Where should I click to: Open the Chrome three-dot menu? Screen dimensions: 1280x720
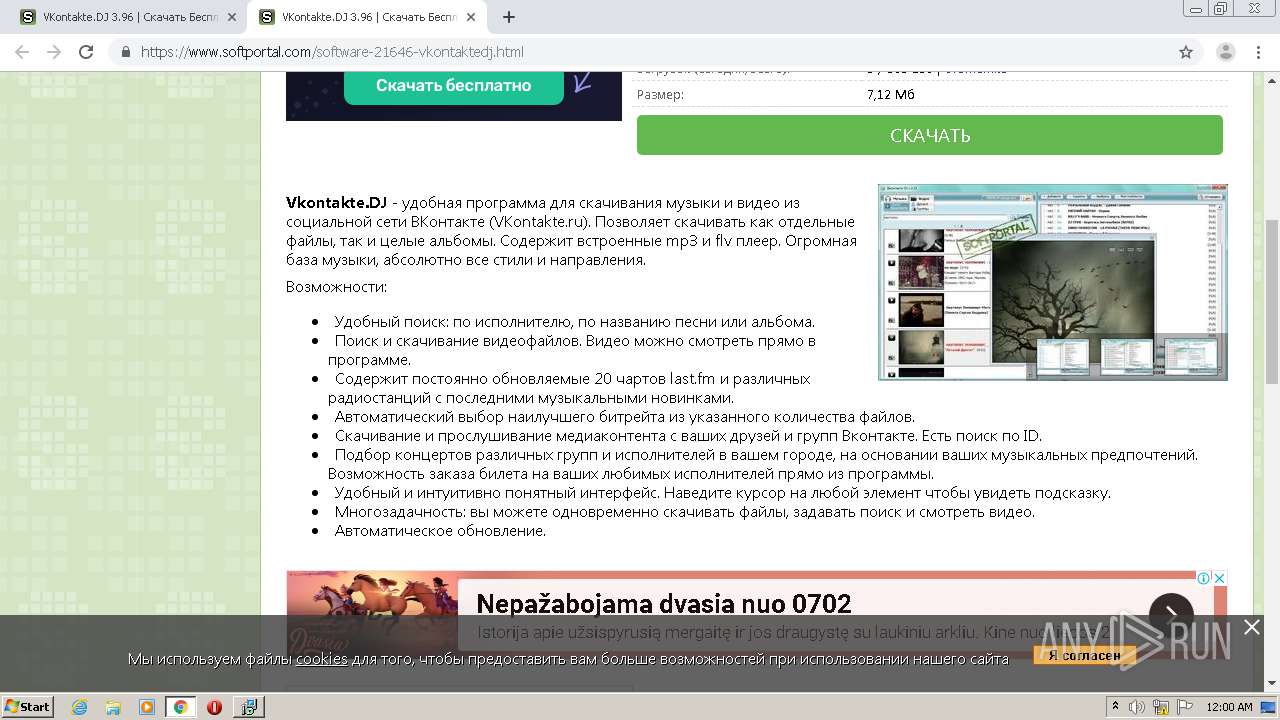tap(1260, 52)
